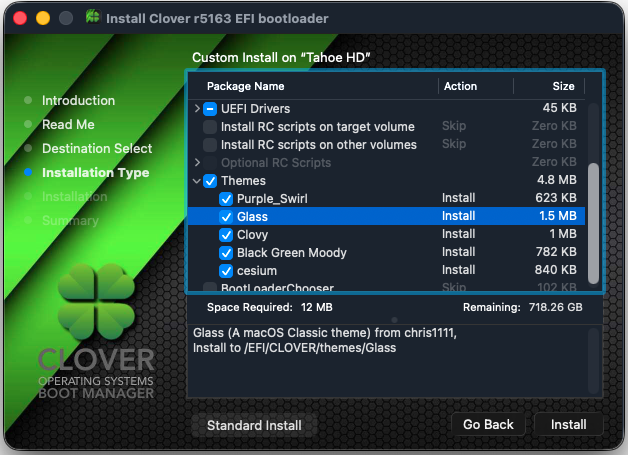
Task: Click the Themes row label
Action: 244,181
